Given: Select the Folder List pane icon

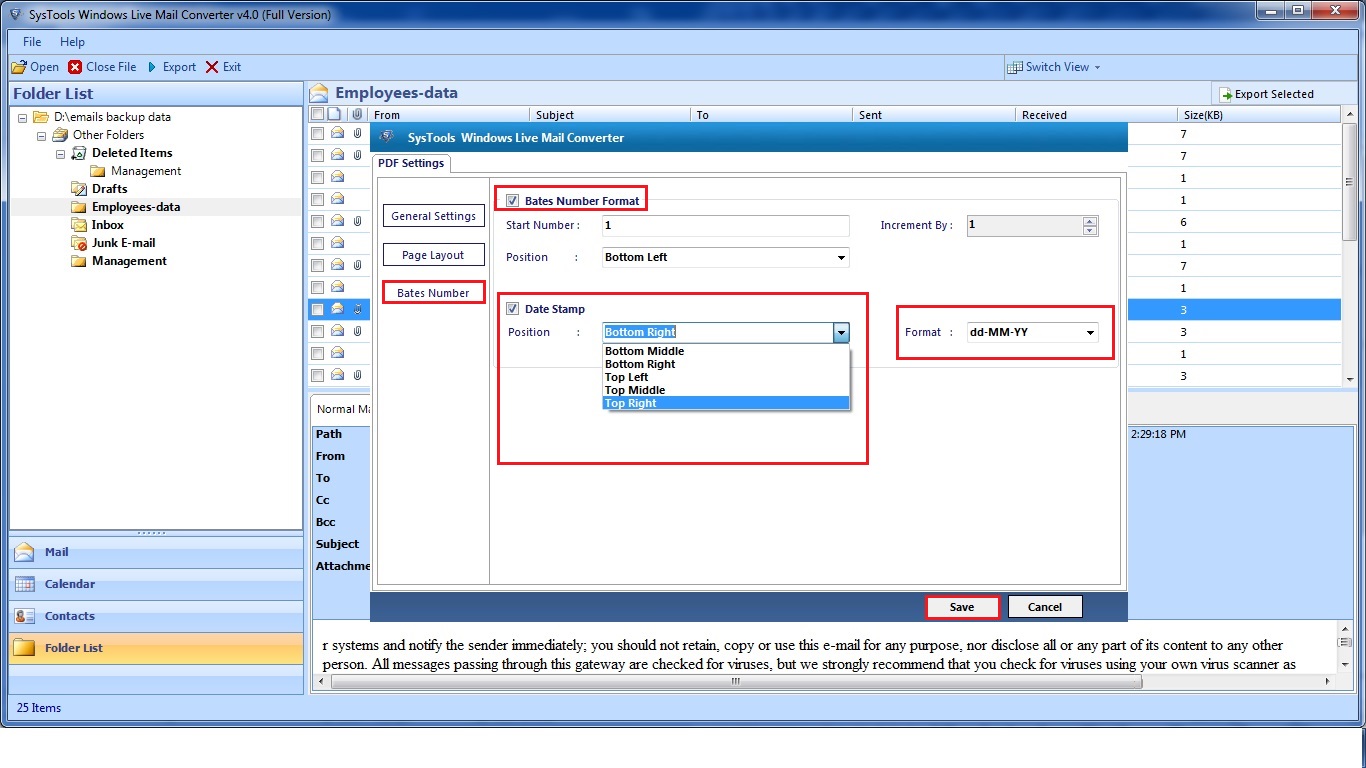Looking at the screenshot, I should [25, 648].
